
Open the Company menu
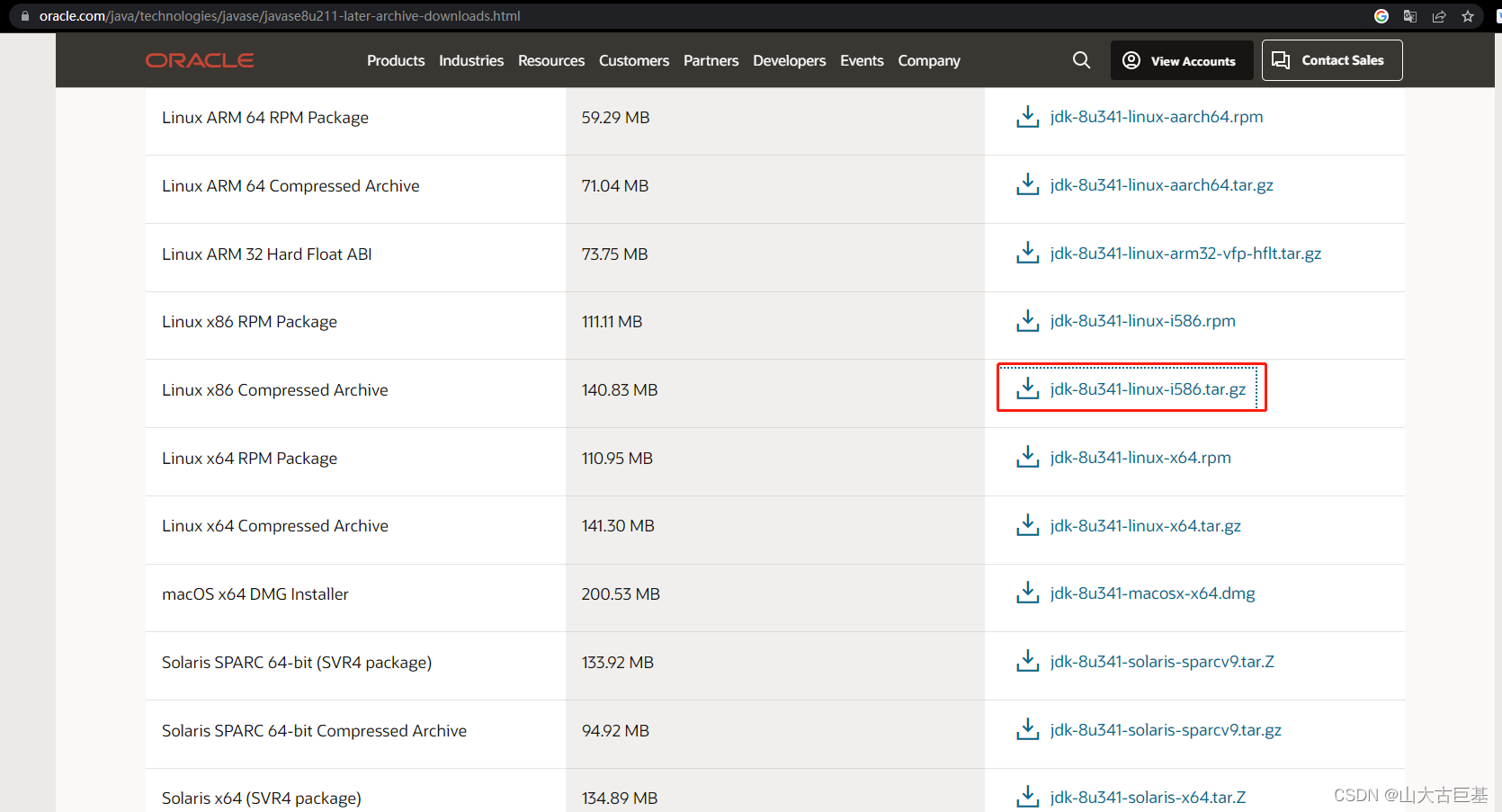coord(929,60)
